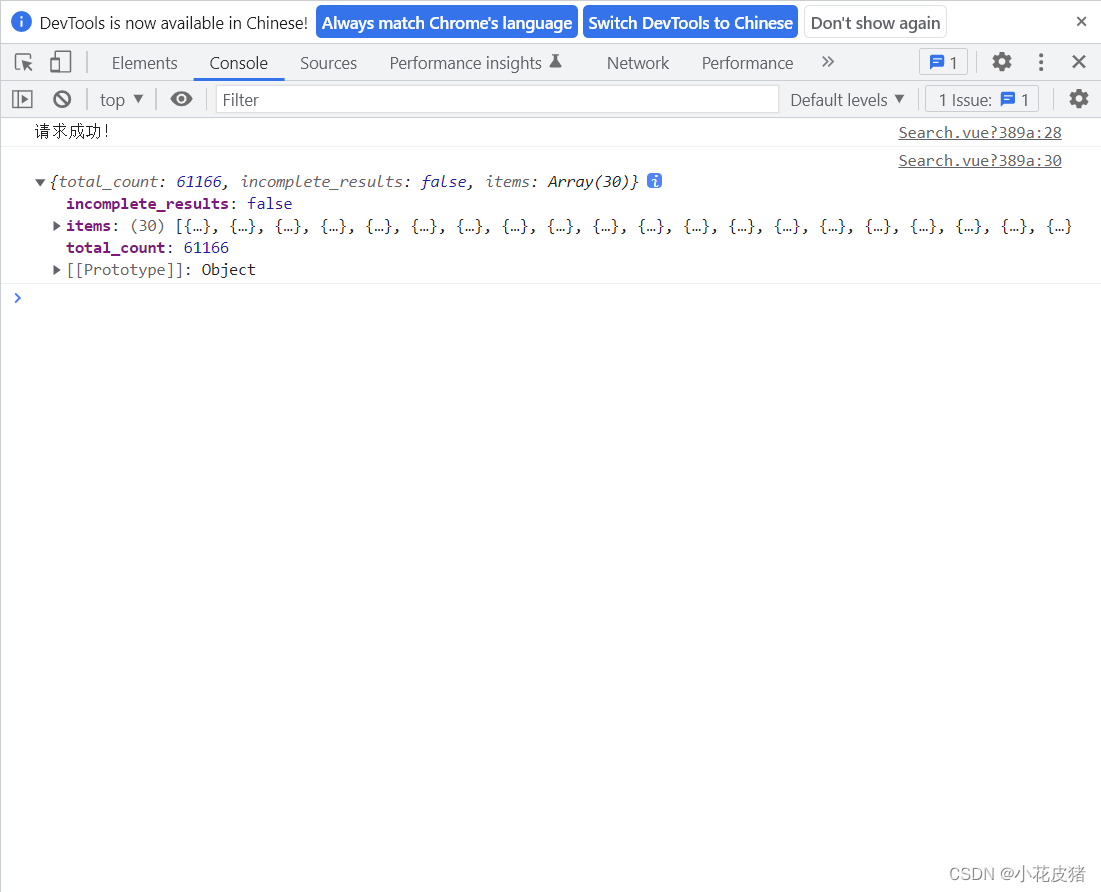Click the incomplete_results property
This screenshot has height=892, width=1101.
pos(179,204)
